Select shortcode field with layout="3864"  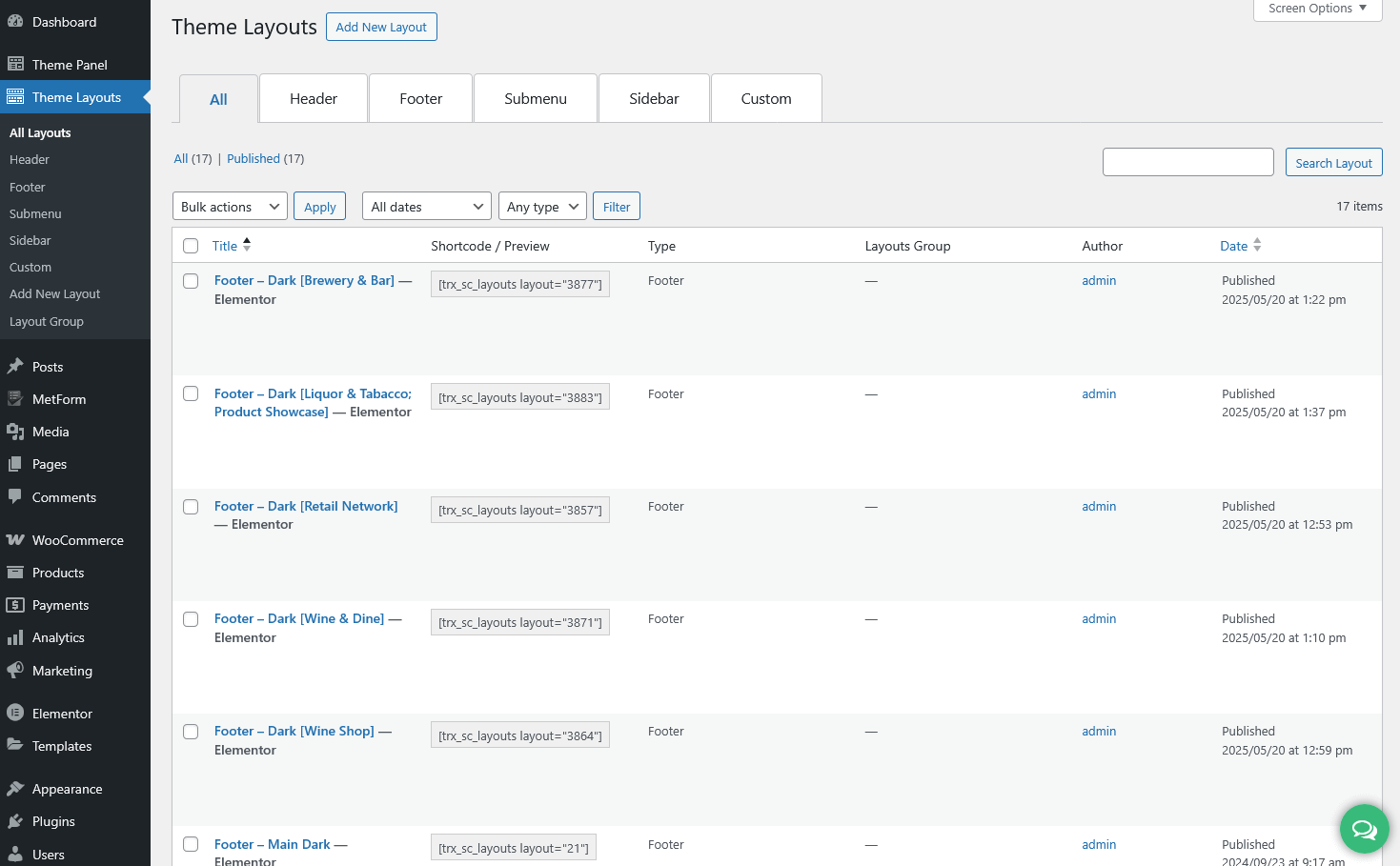pyautogui.click(x=520, y=735)
